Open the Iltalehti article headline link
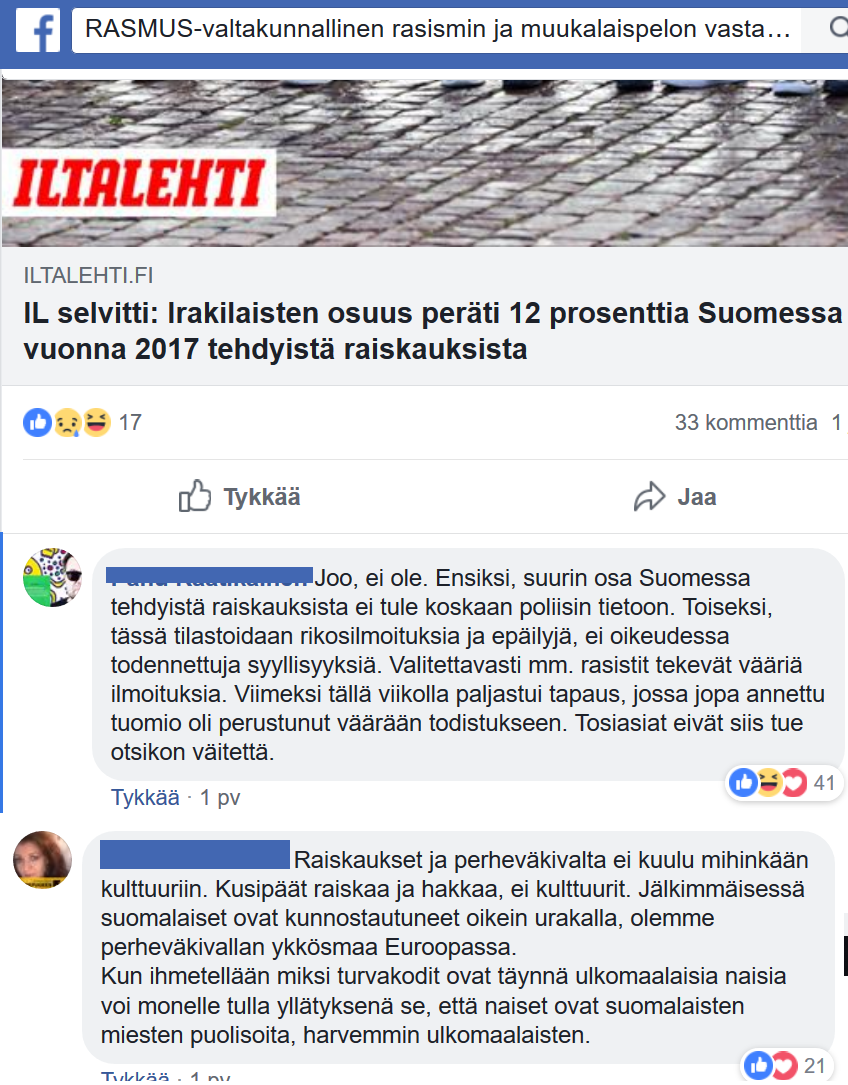 [x=433, y=331]
